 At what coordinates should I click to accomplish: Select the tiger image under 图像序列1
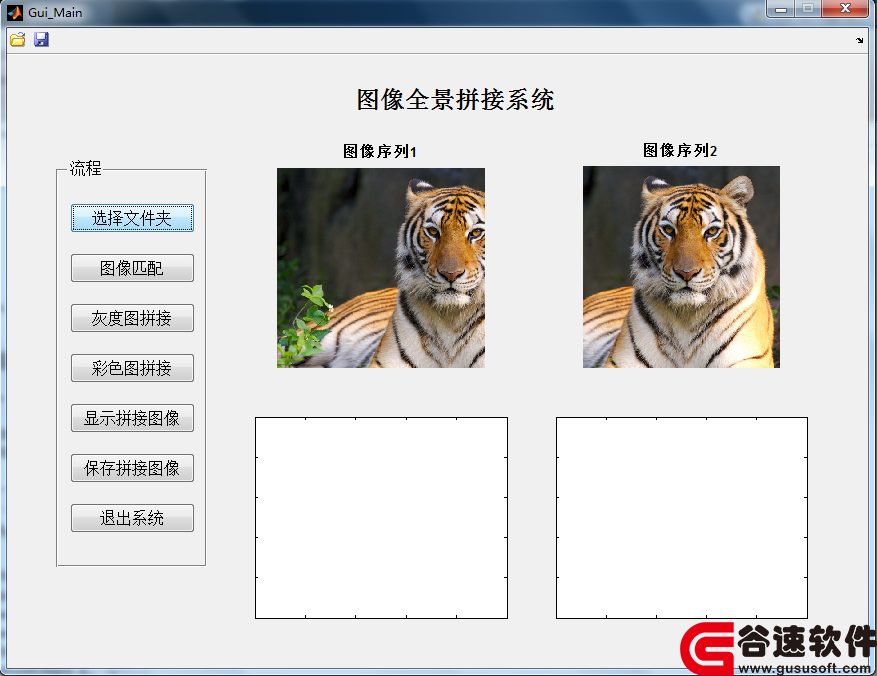381,268
